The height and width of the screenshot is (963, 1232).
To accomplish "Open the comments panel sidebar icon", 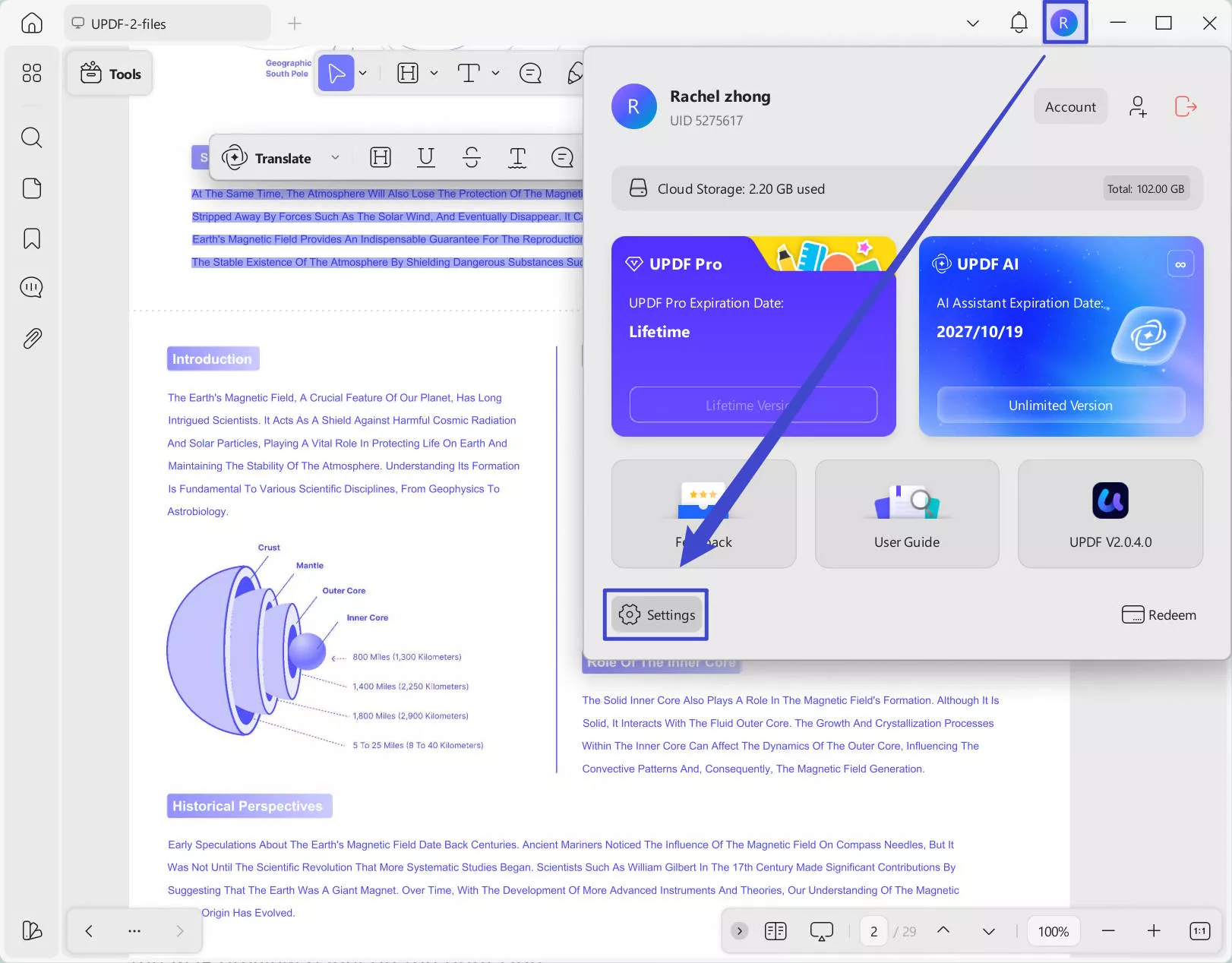I will coord(31,287).
